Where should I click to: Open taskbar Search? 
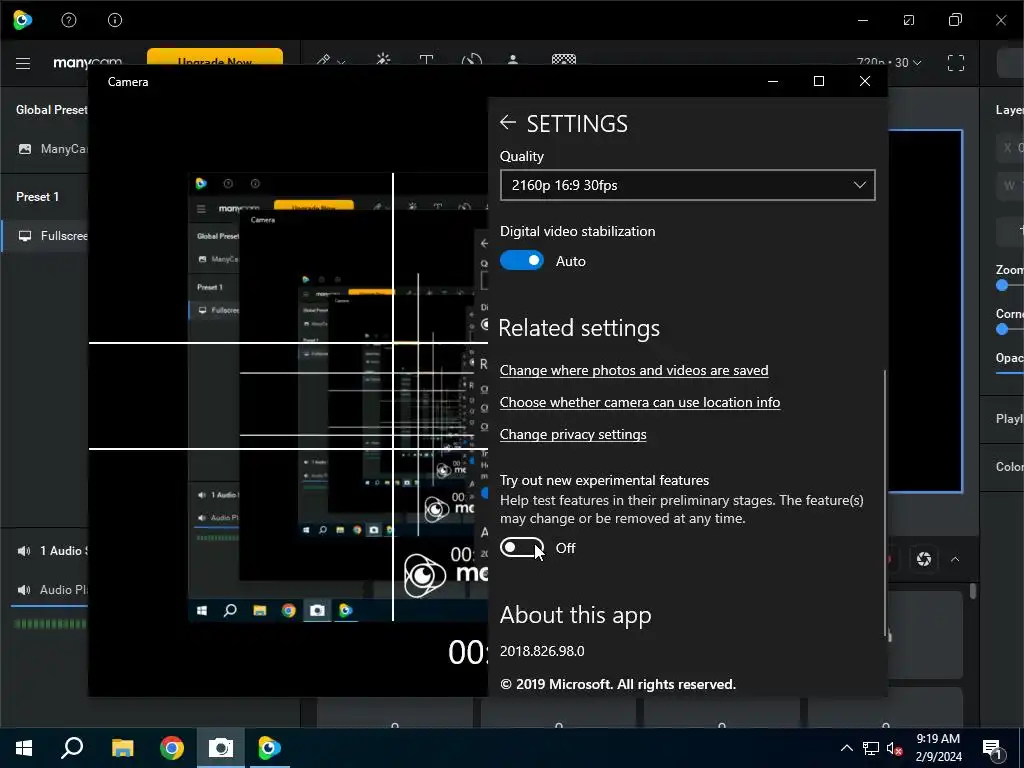point(72,747)
